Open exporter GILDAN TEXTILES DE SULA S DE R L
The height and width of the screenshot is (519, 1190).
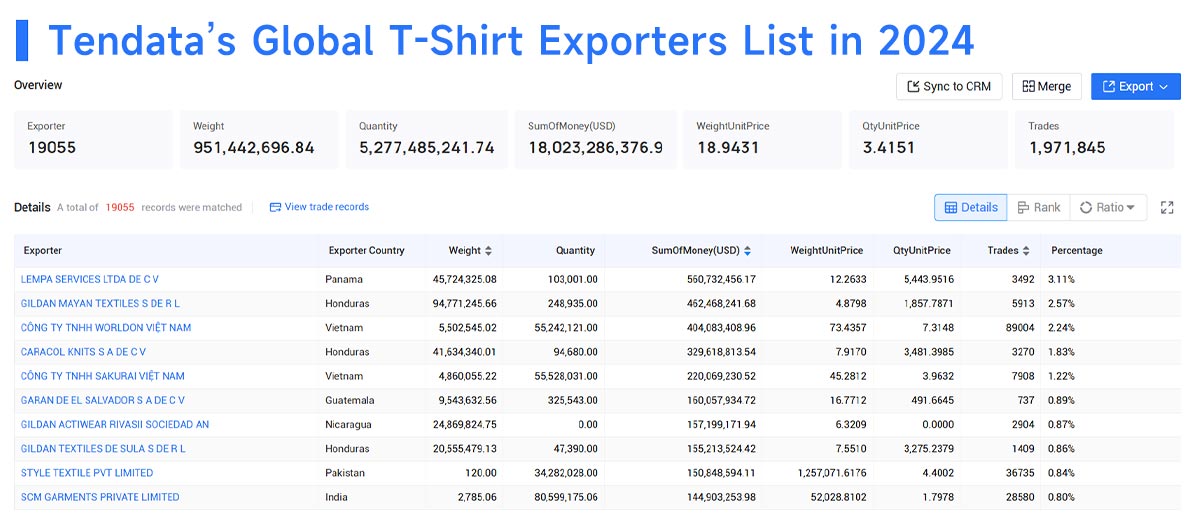[x=103, y=449]
